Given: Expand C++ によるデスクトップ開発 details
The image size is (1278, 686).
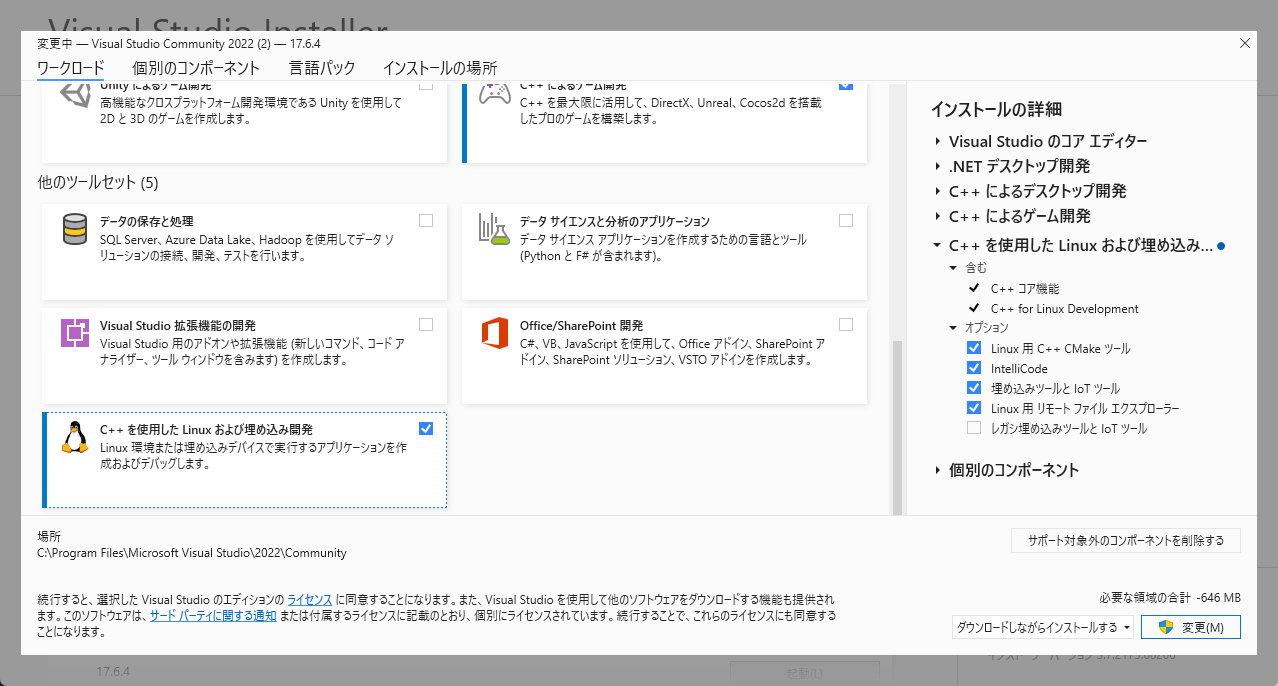Looking at the screenshot, I should coord(937,191).
